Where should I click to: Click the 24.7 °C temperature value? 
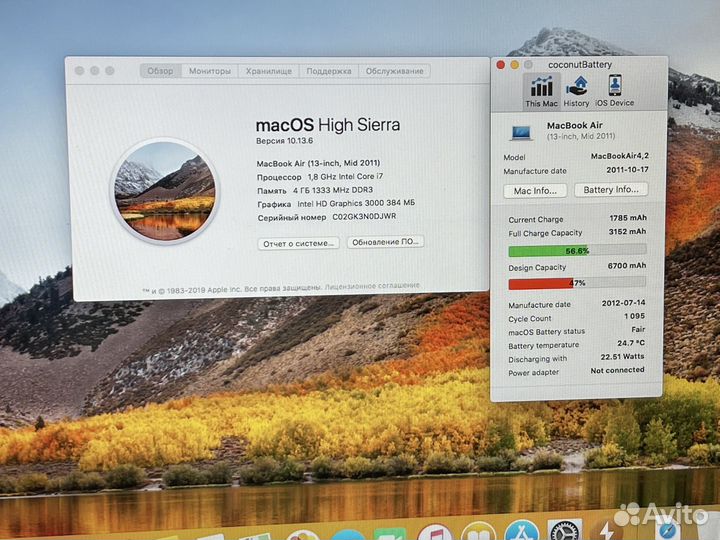(x=630, y=343)
